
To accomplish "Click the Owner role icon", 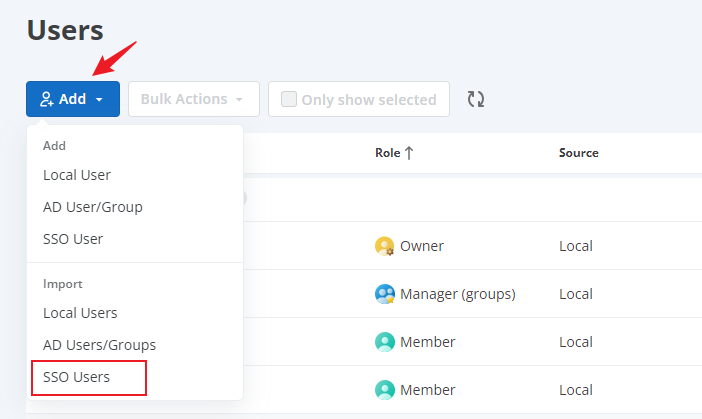I will point(385,246).
